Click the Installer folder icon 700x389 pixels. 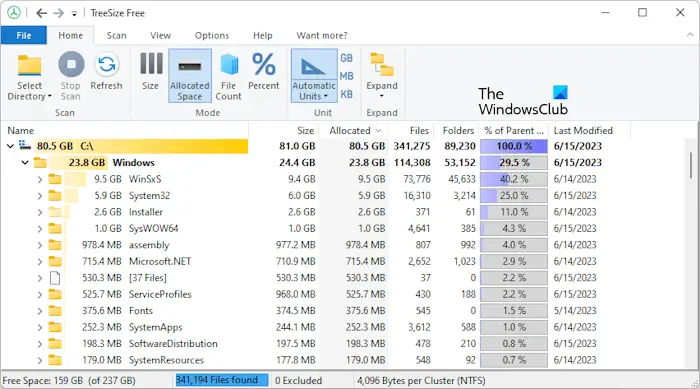pos(55,212)
